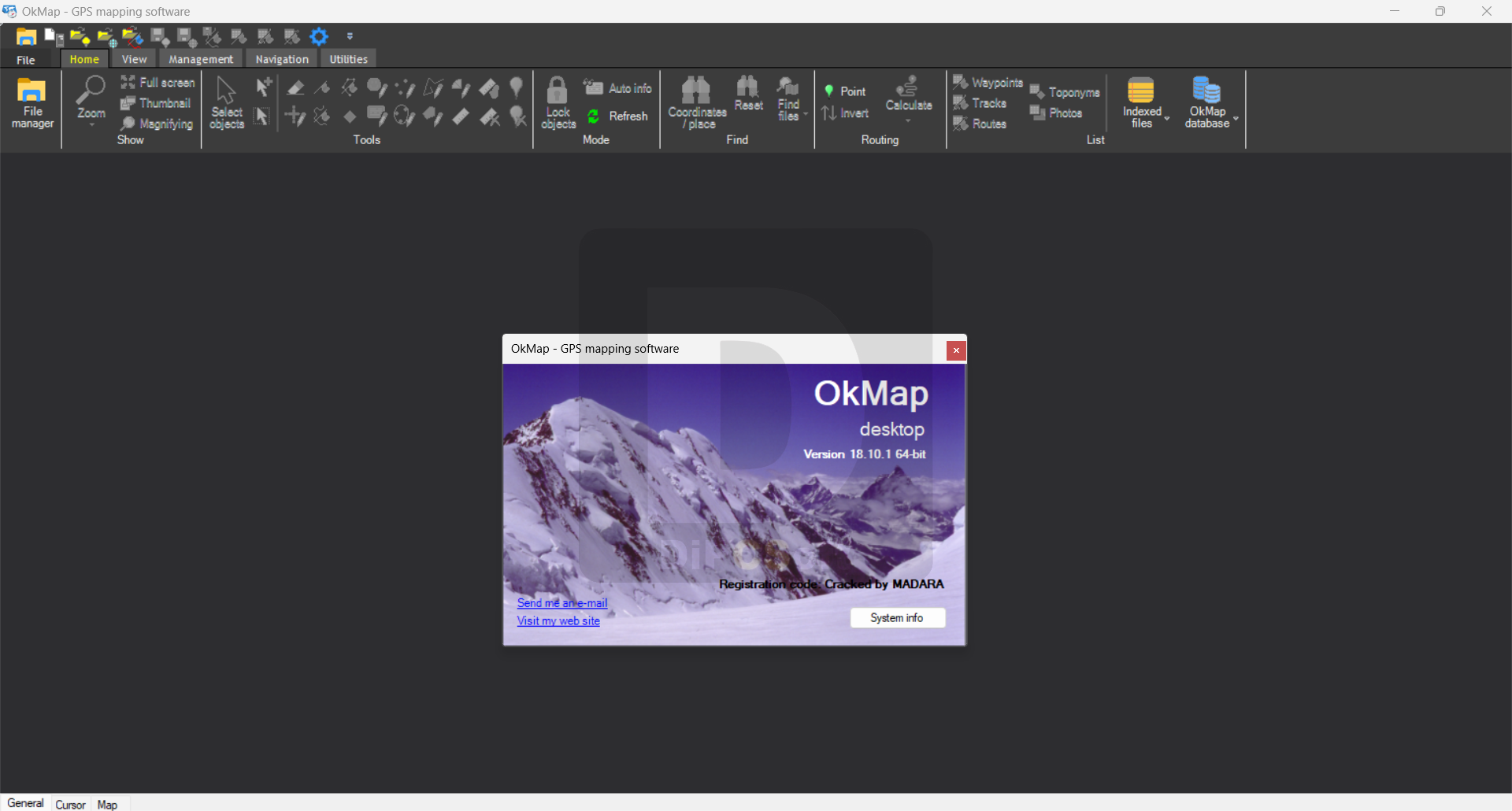Switch to the Home ribbon tab

coord(84,59)
